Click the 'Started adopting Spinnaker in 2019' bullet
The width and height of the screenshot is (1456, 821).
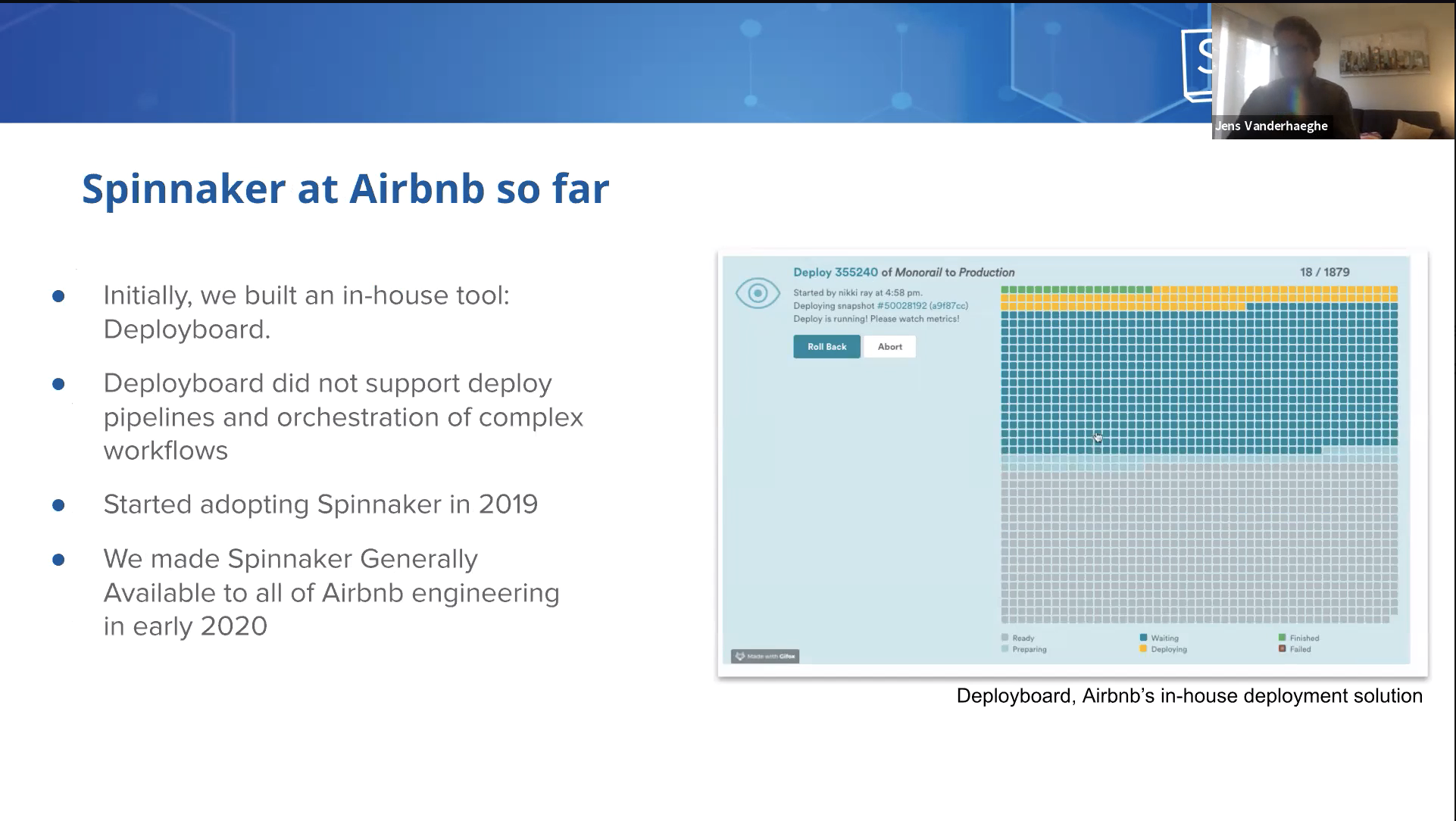coord(320,504)
